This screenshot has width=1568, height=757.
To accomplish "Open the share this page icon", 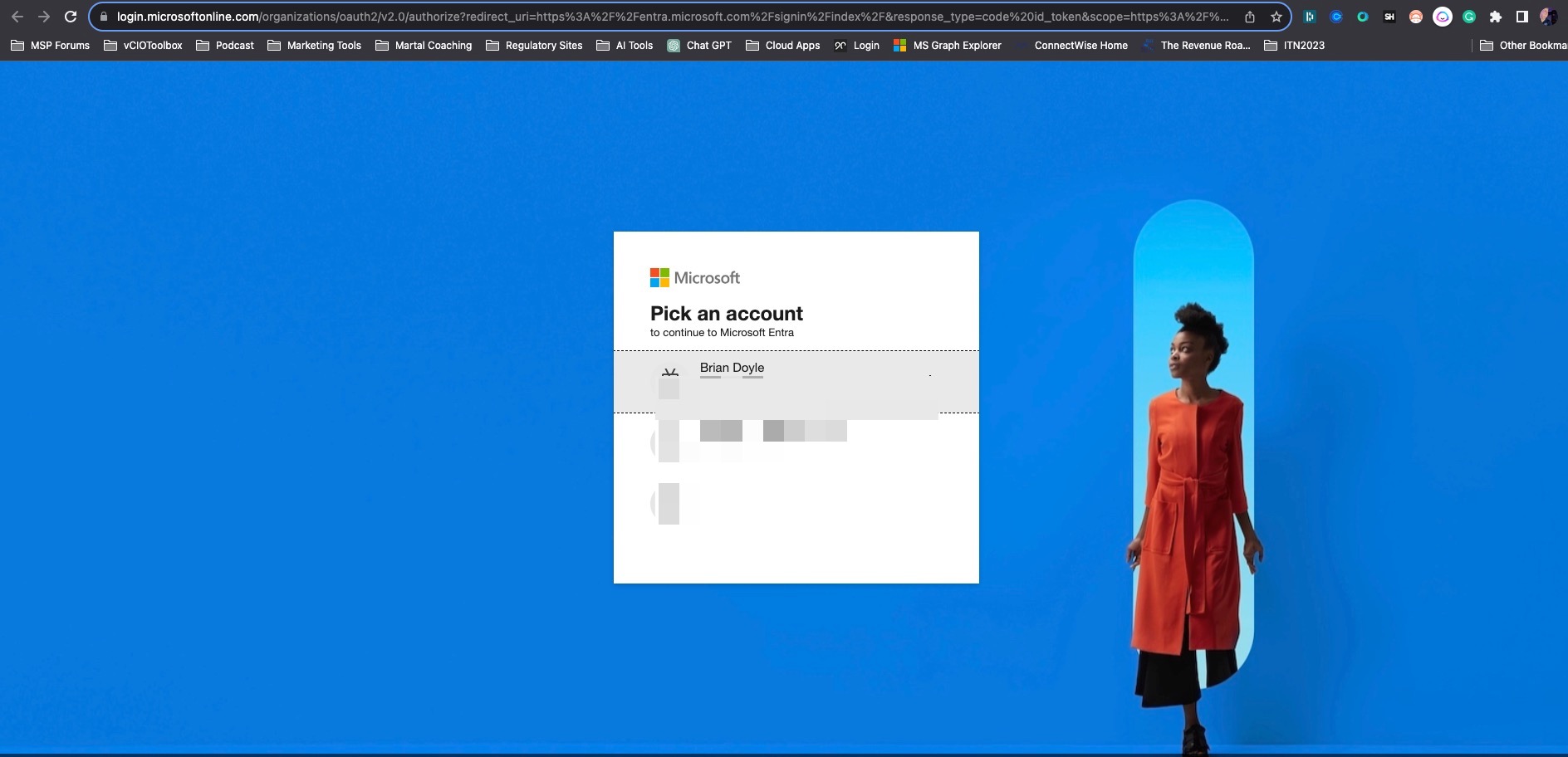I will [x=1250, y=17].
